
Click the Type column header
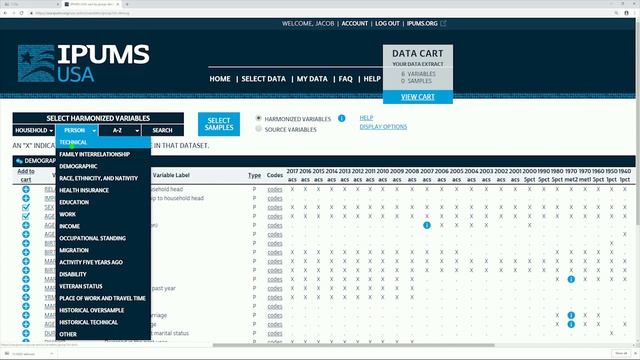point(254,175)
